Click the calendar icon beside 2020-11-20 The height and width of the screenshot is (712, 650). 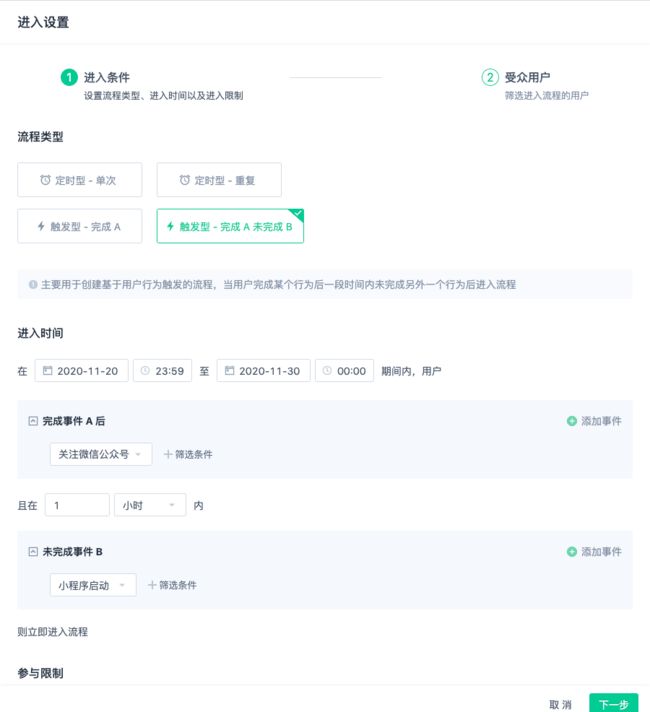click(x=48, y=371)
